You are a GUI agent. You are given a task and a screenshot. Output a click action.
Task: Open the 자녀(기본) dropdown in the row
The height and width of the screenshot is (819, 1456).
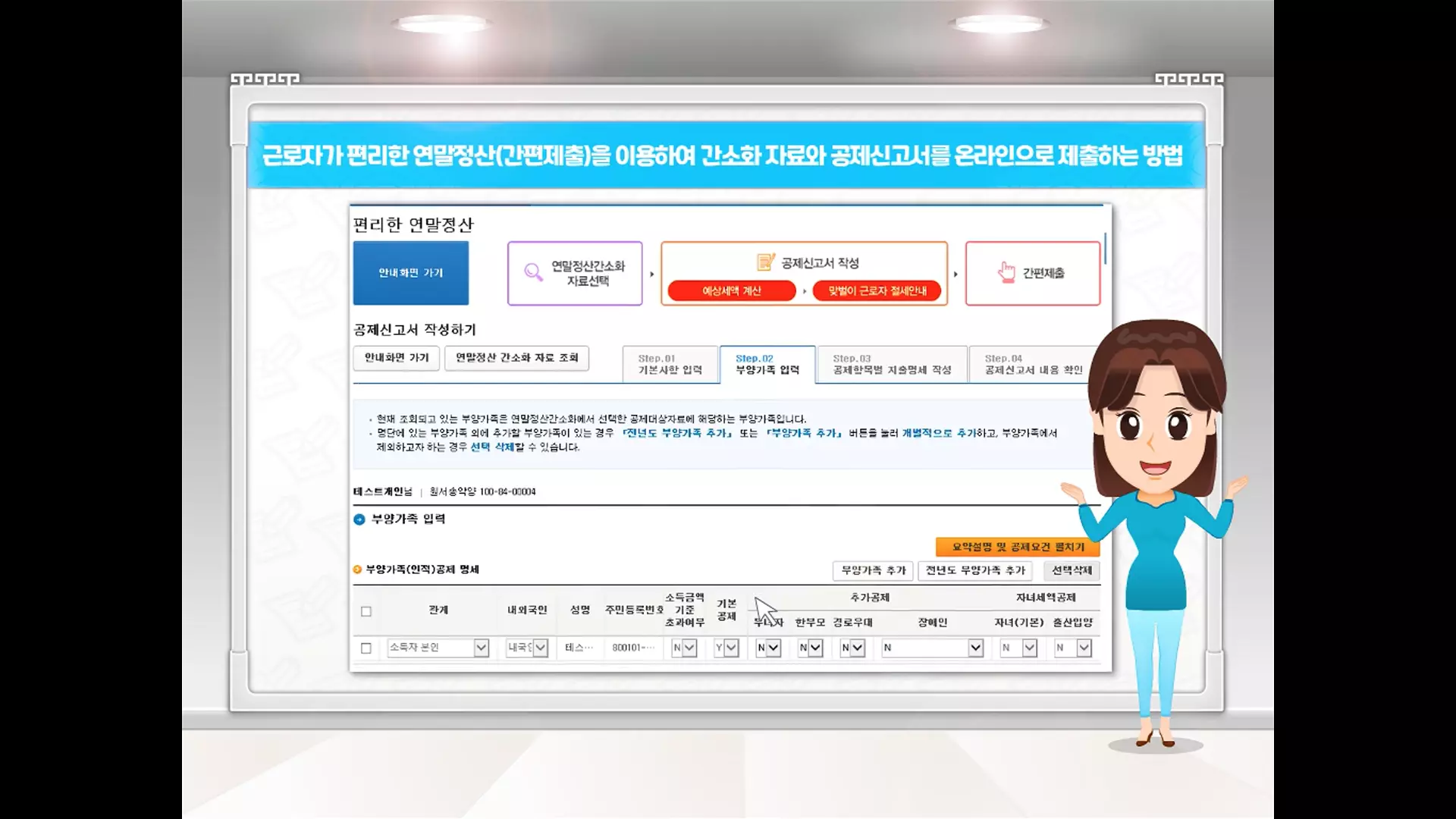click(x=1018, y=648)
